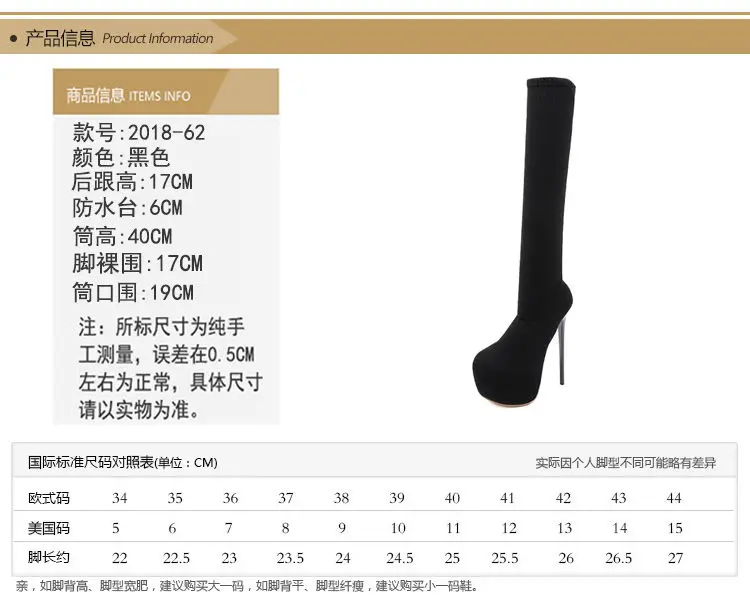Select the 后跟高:17CM line
Image resolution: width=750 pixels, height=604 pixels.
pos(132,182)
